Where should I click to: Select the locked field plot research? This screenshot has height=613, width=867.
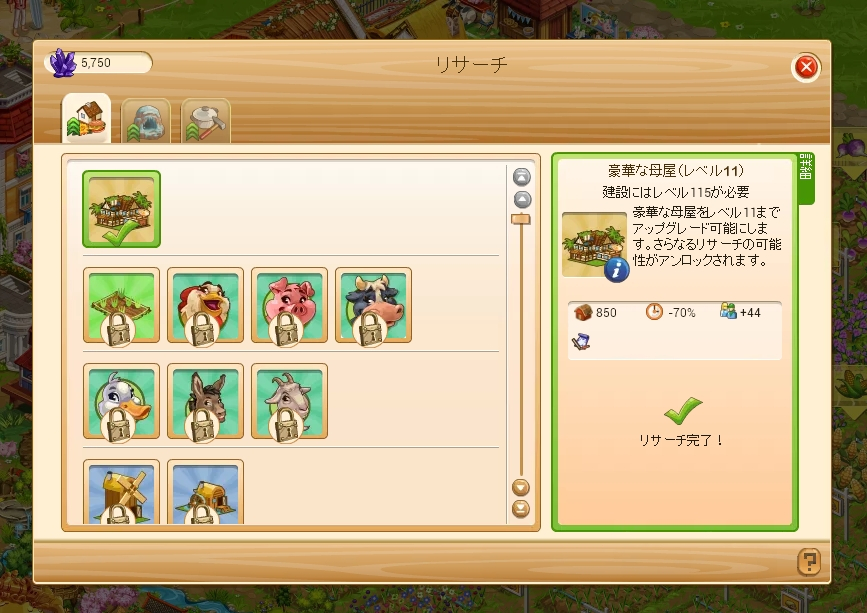(x=122, y=305)
